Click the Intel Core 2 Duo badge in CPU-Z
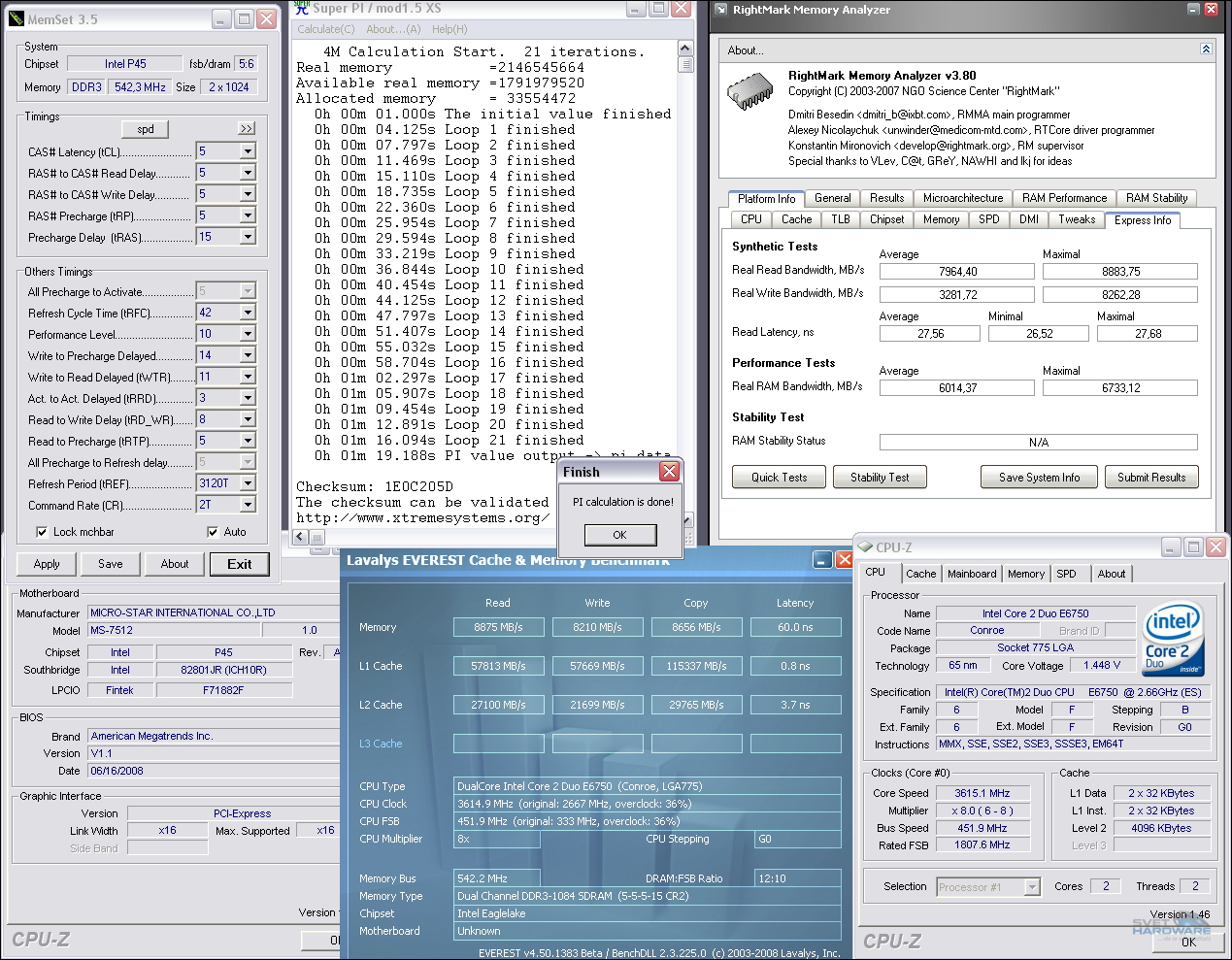 tap(1173, 639)
